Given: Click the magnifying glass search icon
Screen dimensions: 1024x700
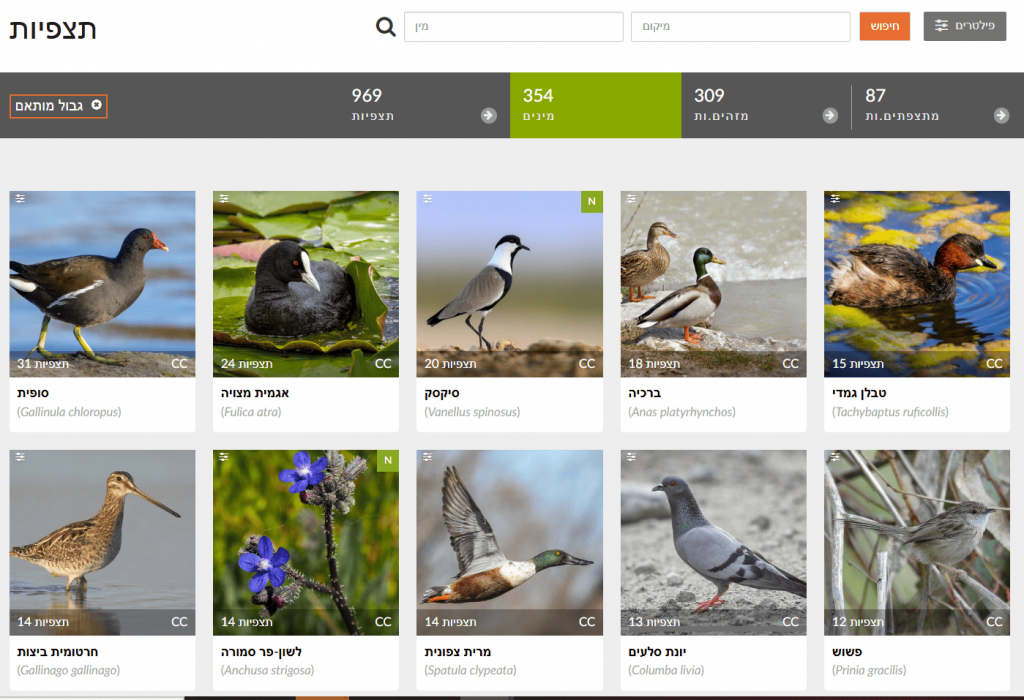Looking at the screenshot, I should pyautogui.click(x=386, y=27).
